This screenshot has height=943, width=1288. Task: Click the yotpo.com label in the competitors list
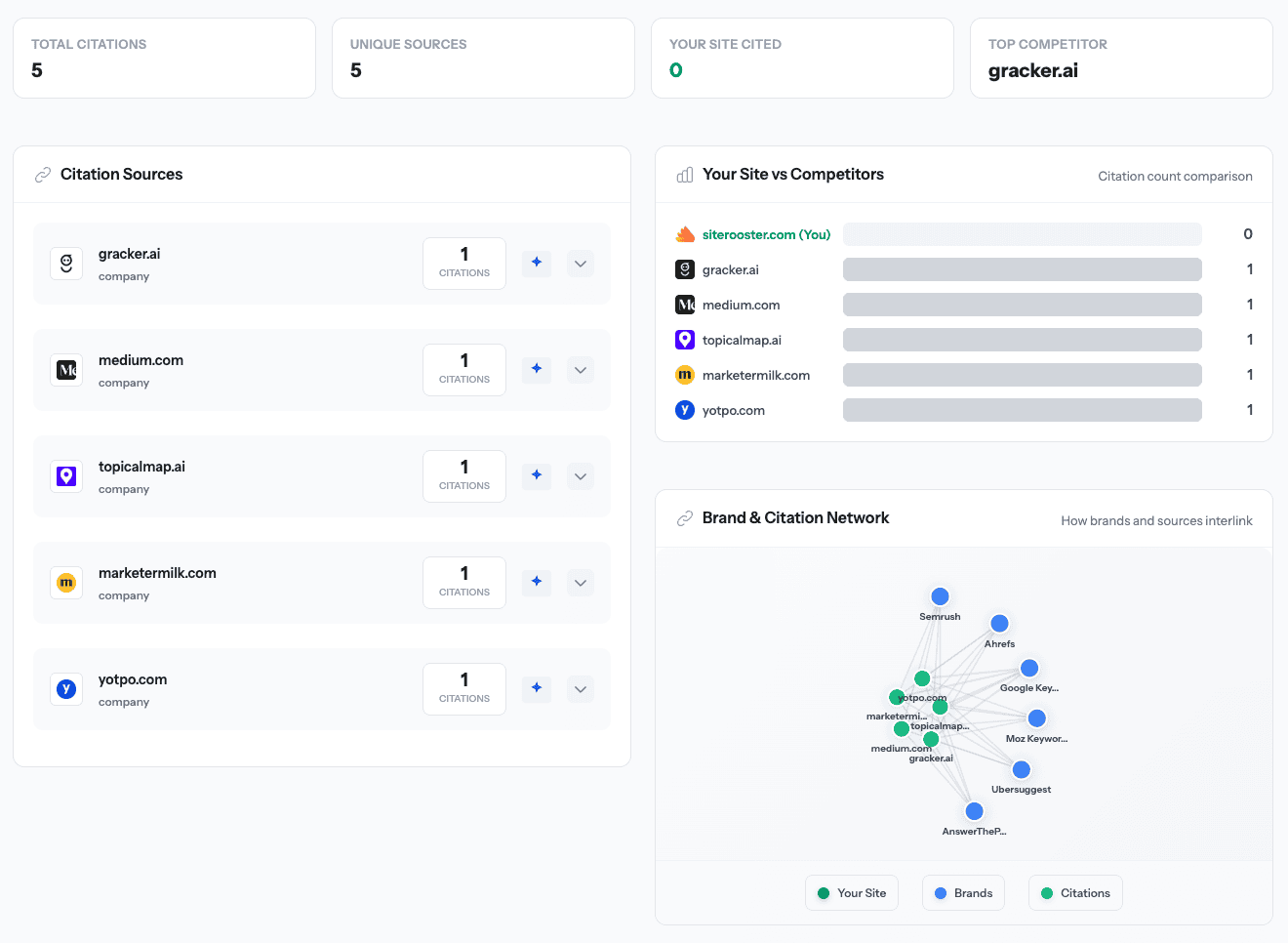[x=734, y=410]
